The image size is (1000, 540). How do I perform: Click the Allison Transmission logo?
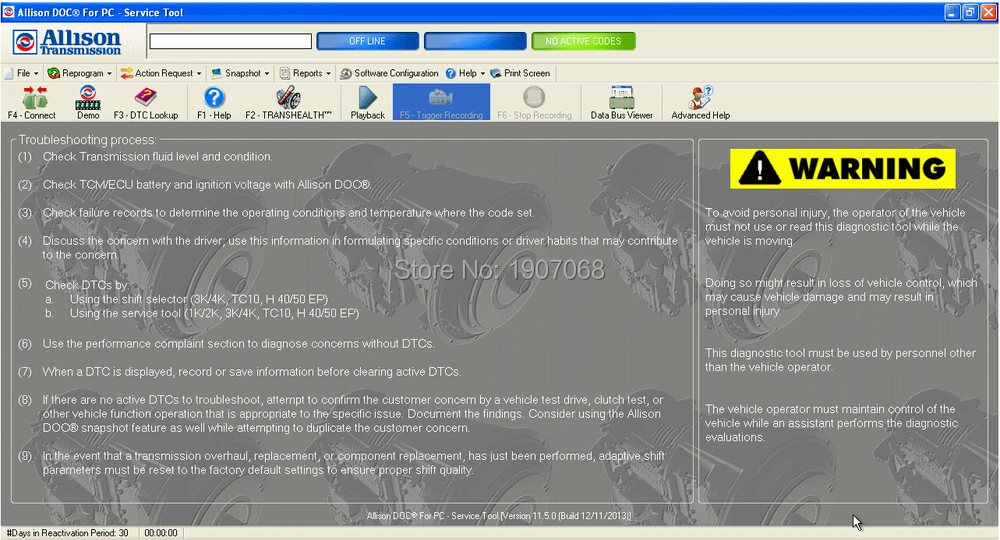[x=67, y=42]
